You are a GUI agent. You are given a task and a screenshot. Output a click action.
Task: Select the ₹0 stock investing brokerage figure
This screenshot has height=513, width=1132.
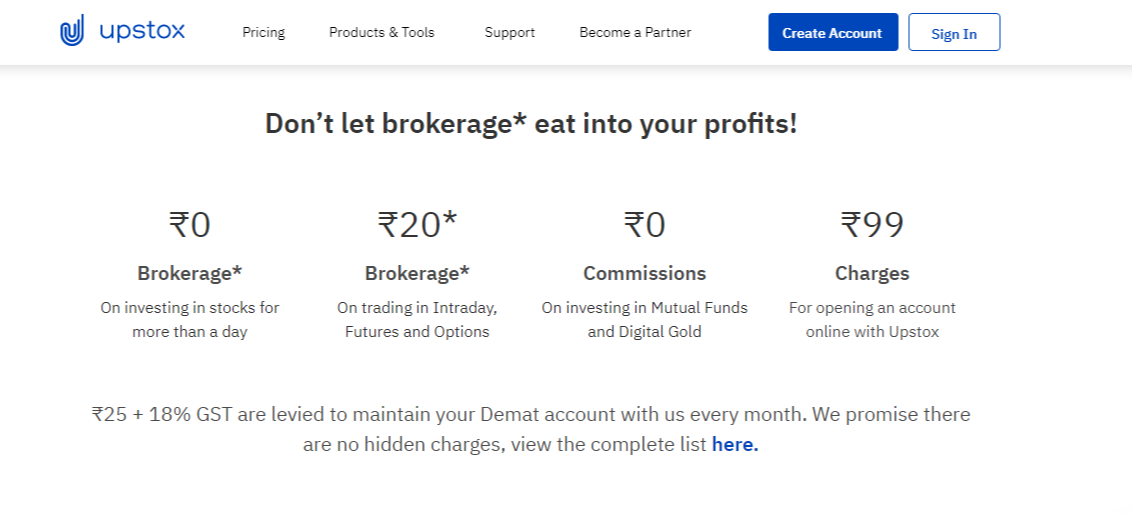190,224
